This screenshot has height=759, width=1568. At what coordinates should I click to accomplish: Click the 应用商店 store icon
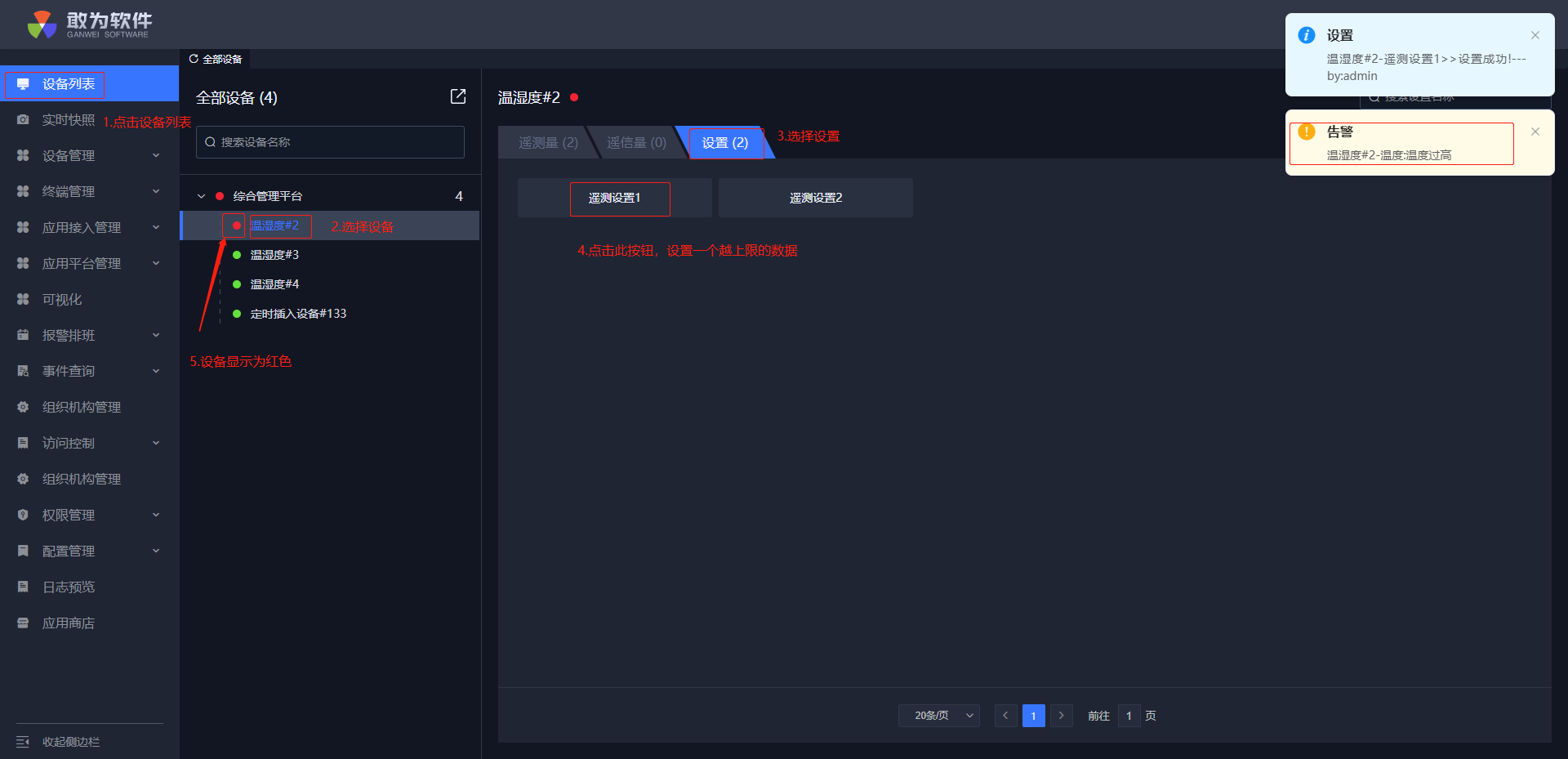23,623
